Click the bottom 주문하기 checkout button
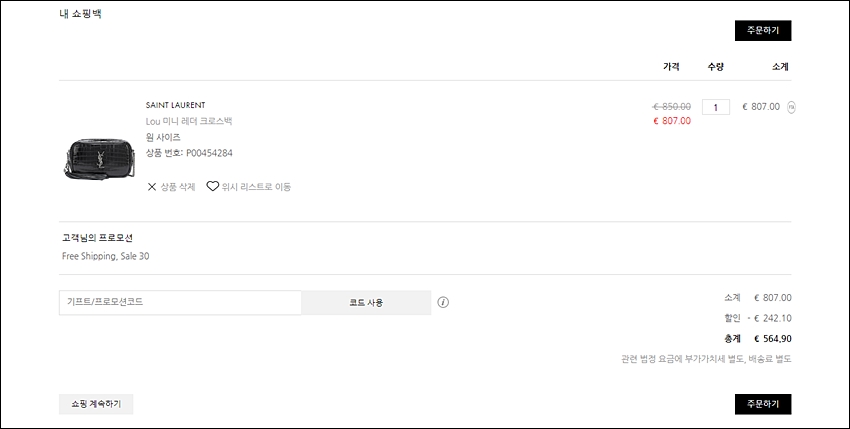This screenshot has height=429, width=850. click(763, 404)
